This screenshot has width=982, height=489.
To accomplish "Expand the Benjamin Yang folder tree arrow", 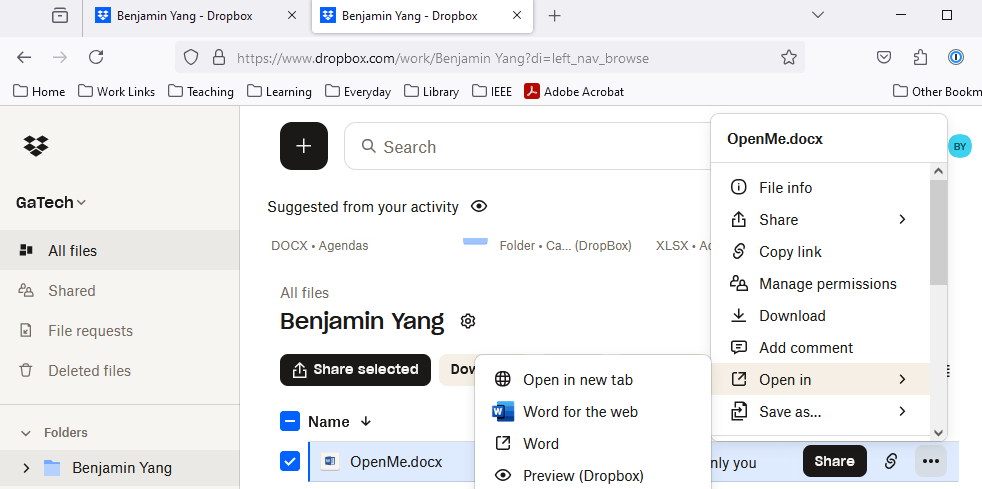I will (x=26, y=468).
